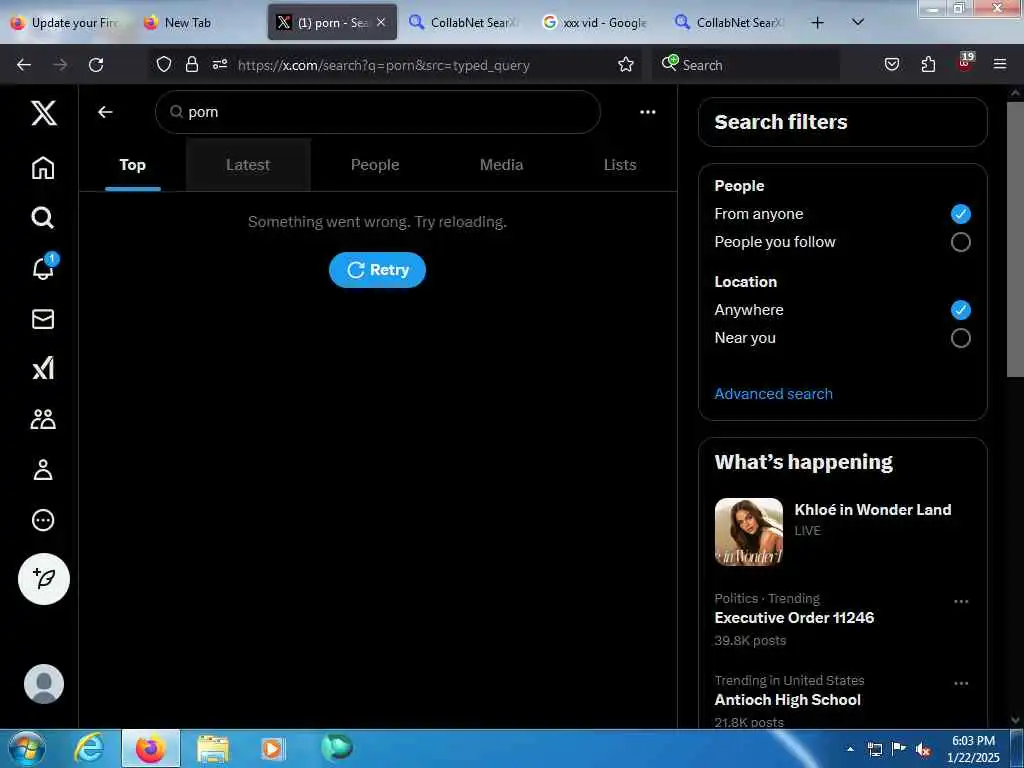The image size is (1024, 768).
Task: Click Firefox browser back button
Action: tap(24, 65)
